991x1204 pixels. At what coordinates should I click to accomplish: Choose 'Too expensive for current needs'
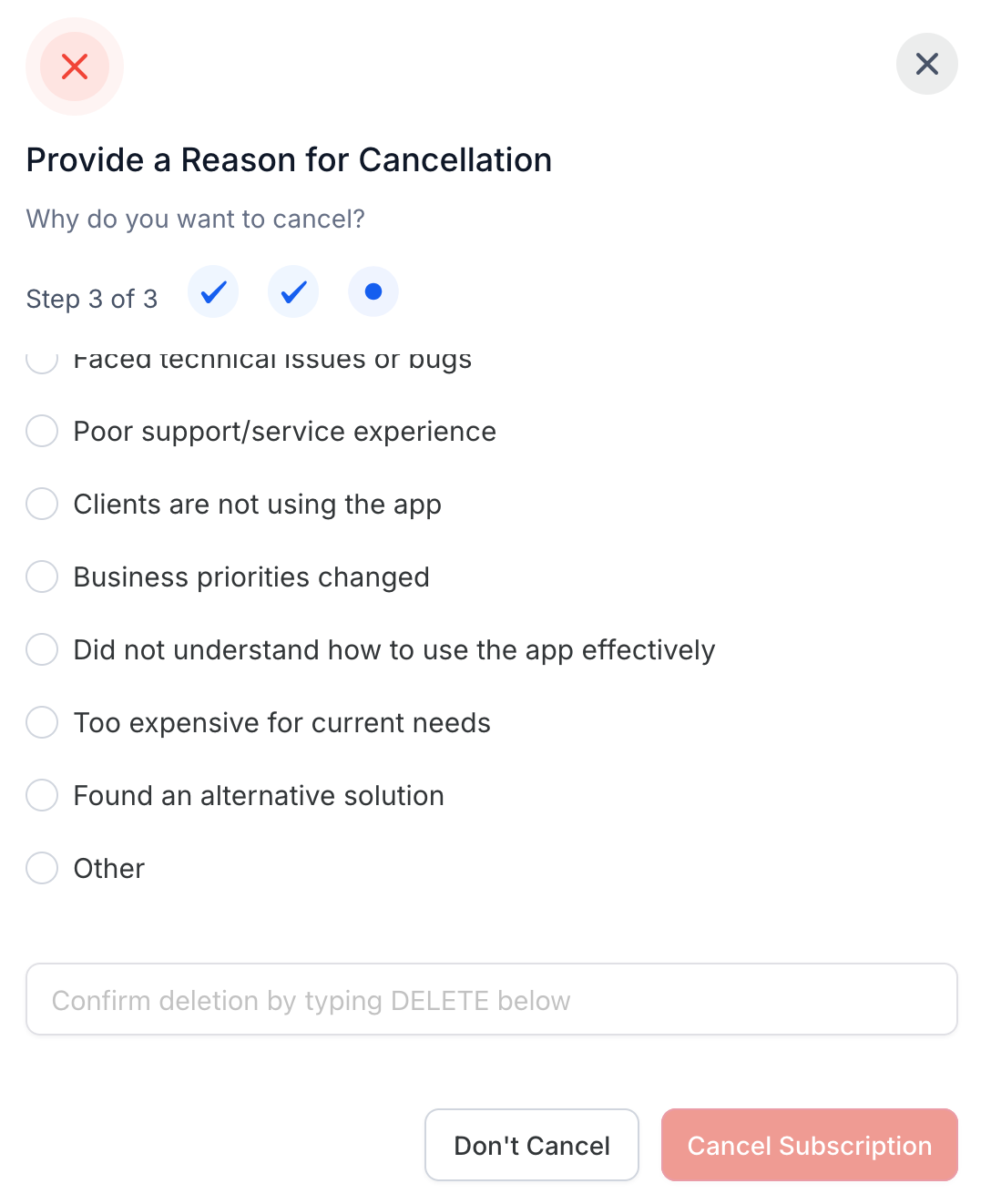pos(42,722)
